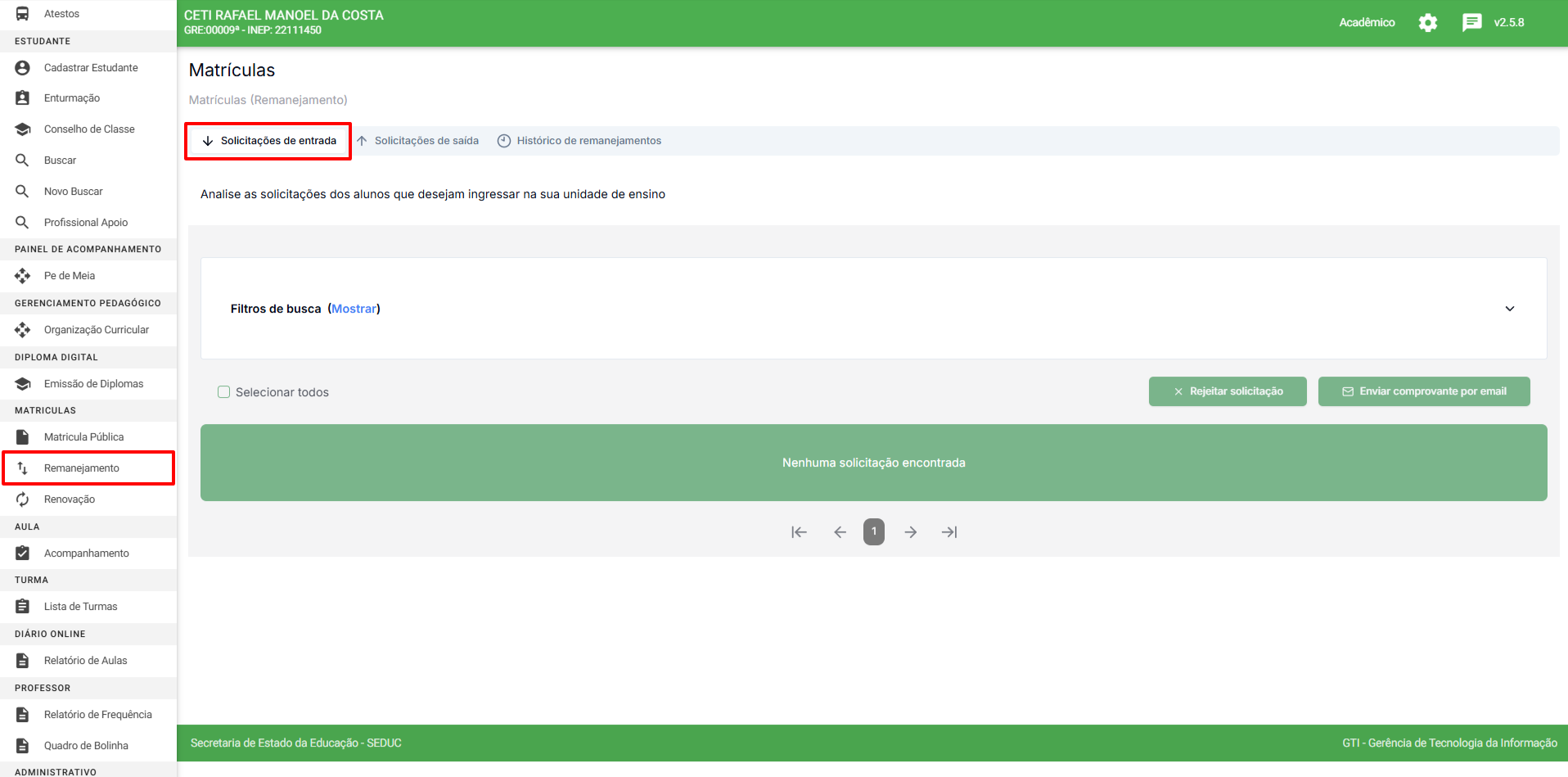This screenshot has width=1568, height=777.
Task: Click the Matricula Pública document icon
Action: click(23, 437)
